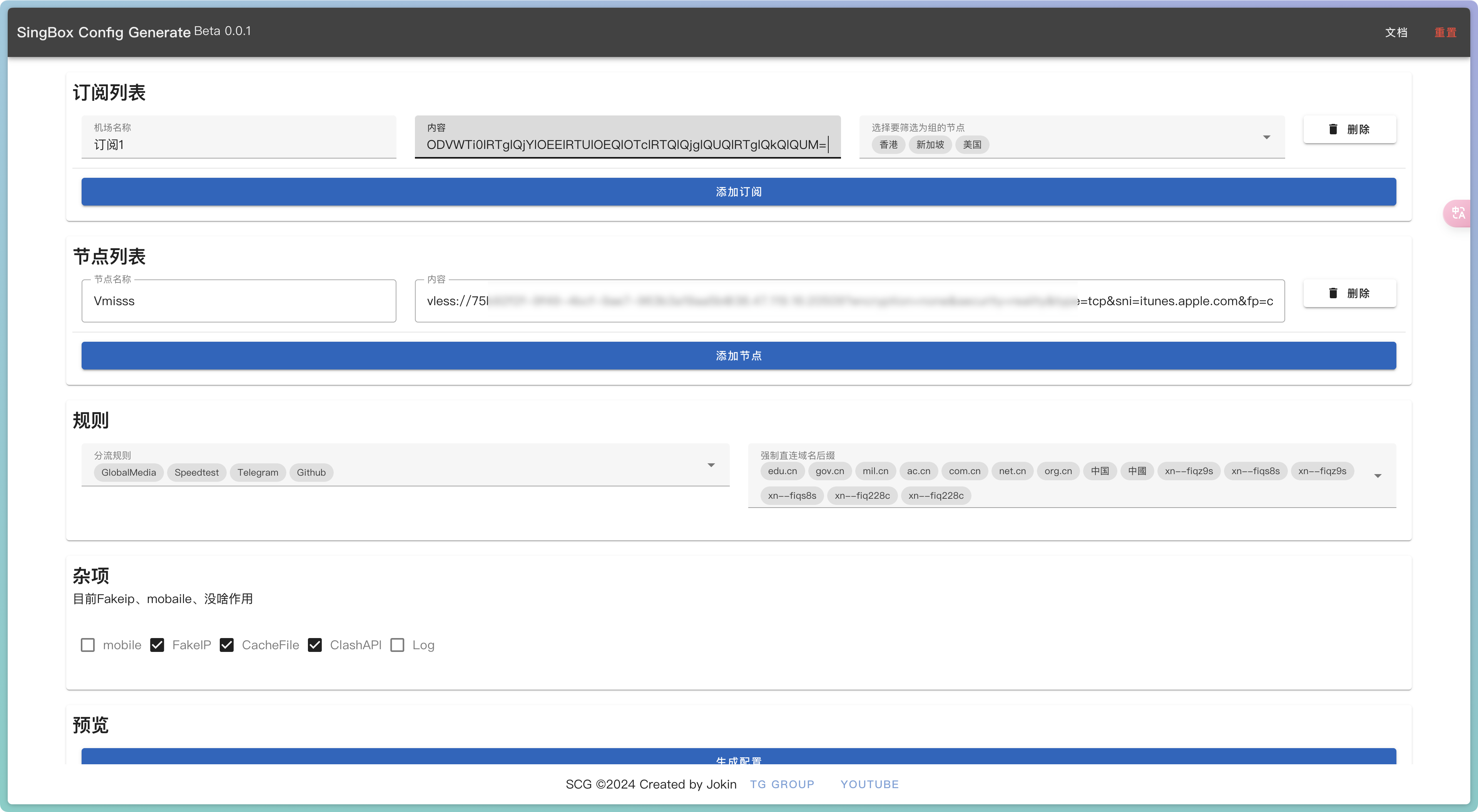
Task: Click the trash icon in node row
Action: point(1333,293)
